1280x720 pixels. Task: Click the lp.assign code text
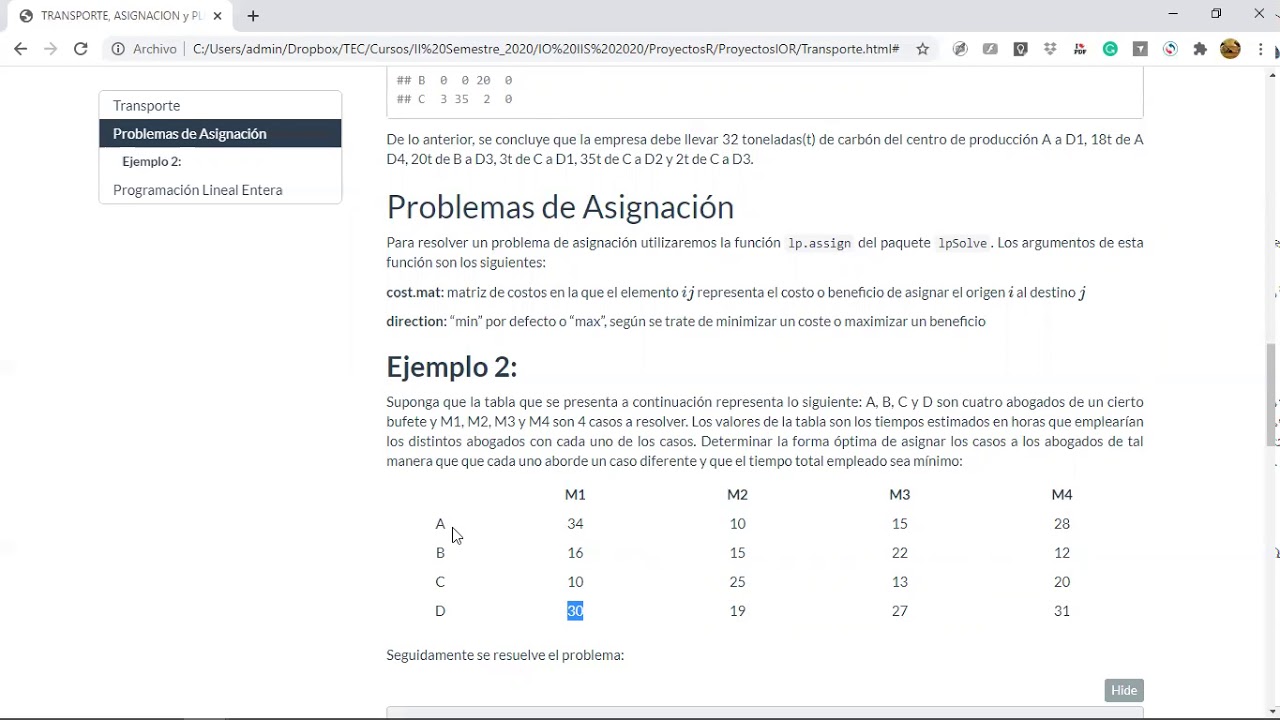pyautogui.click(x=819, y=243)
